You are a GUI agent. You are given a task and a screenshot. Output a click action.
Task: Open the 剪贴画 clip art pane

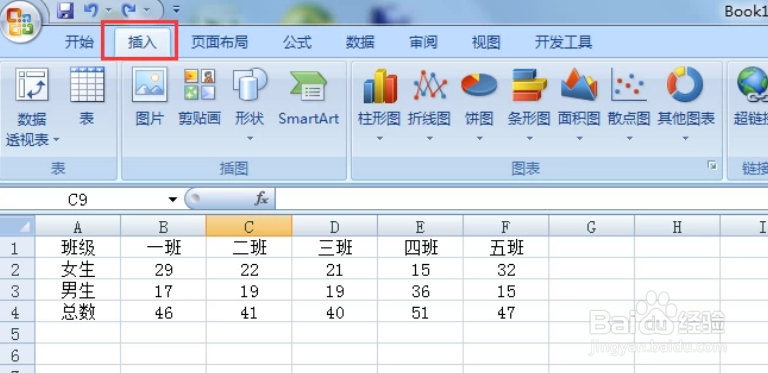pos(199,97)
